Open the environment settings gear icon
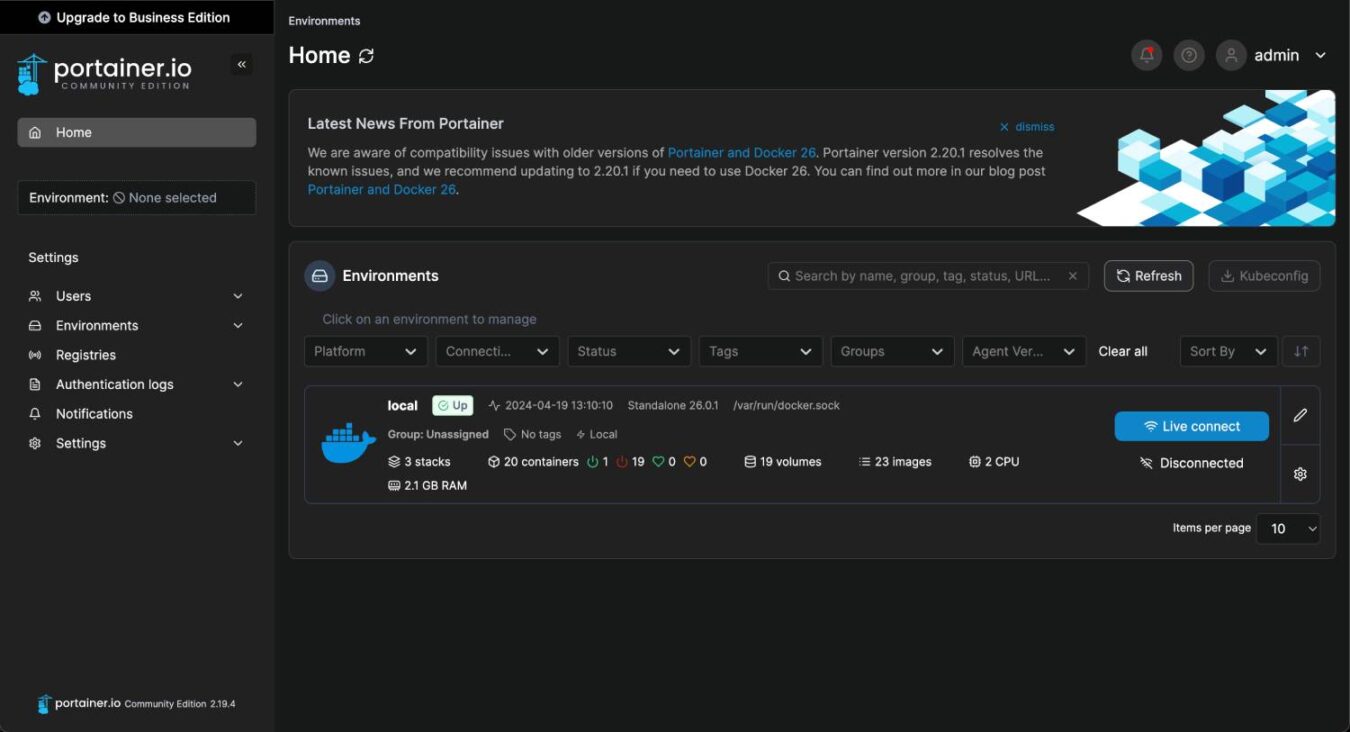1350x732 pixels. click(x=1299, y=473)
